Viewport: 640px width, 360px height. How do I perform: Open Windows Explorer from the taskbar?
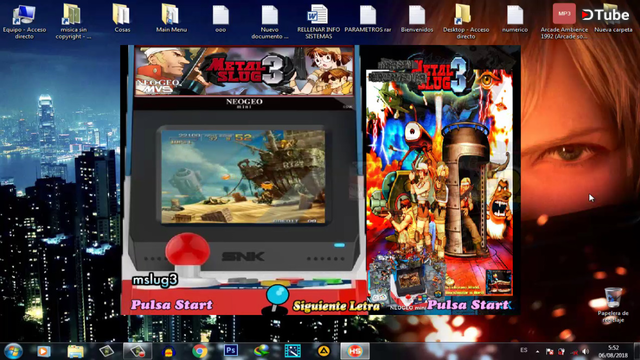click(75, 351)
